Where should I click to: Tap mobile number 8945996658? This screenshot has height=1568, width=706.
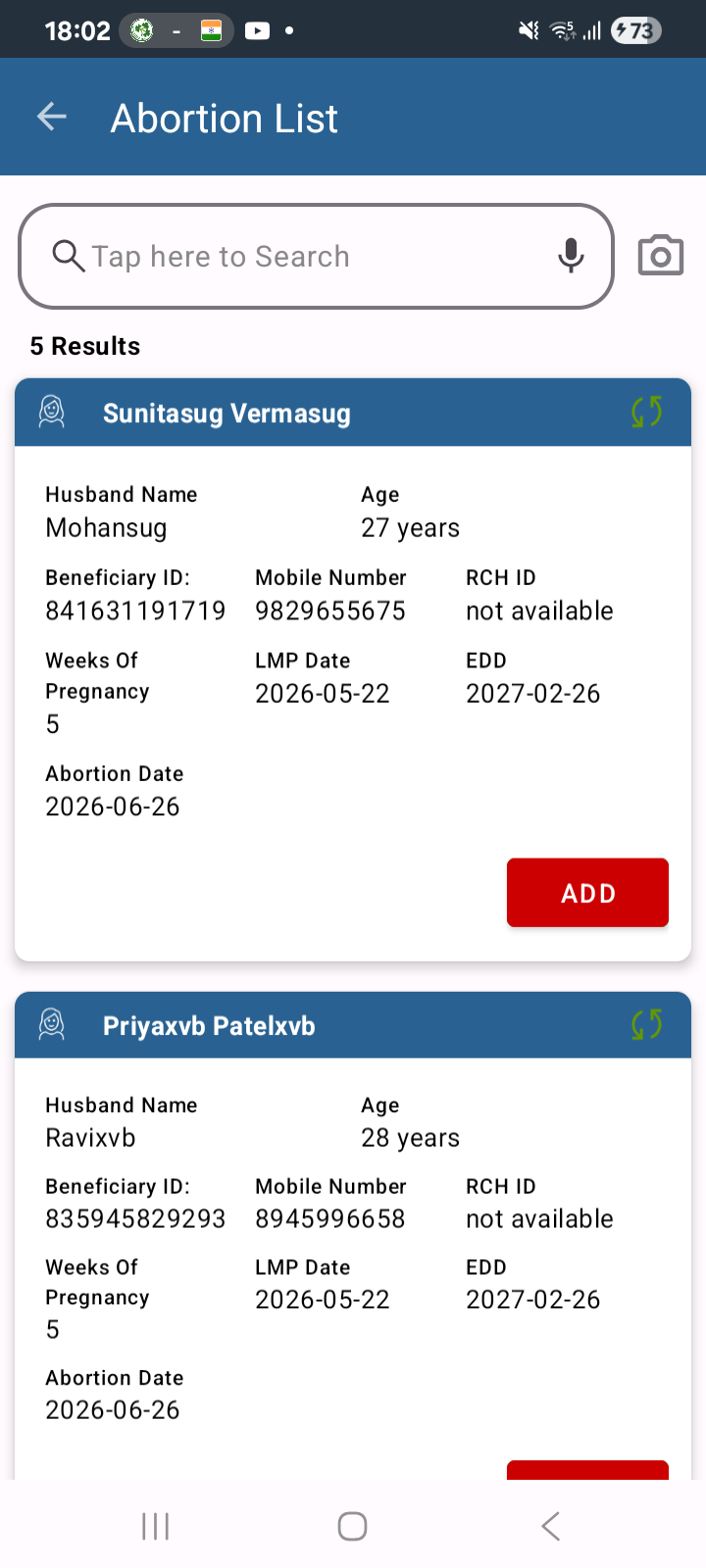click(330, 1218)
